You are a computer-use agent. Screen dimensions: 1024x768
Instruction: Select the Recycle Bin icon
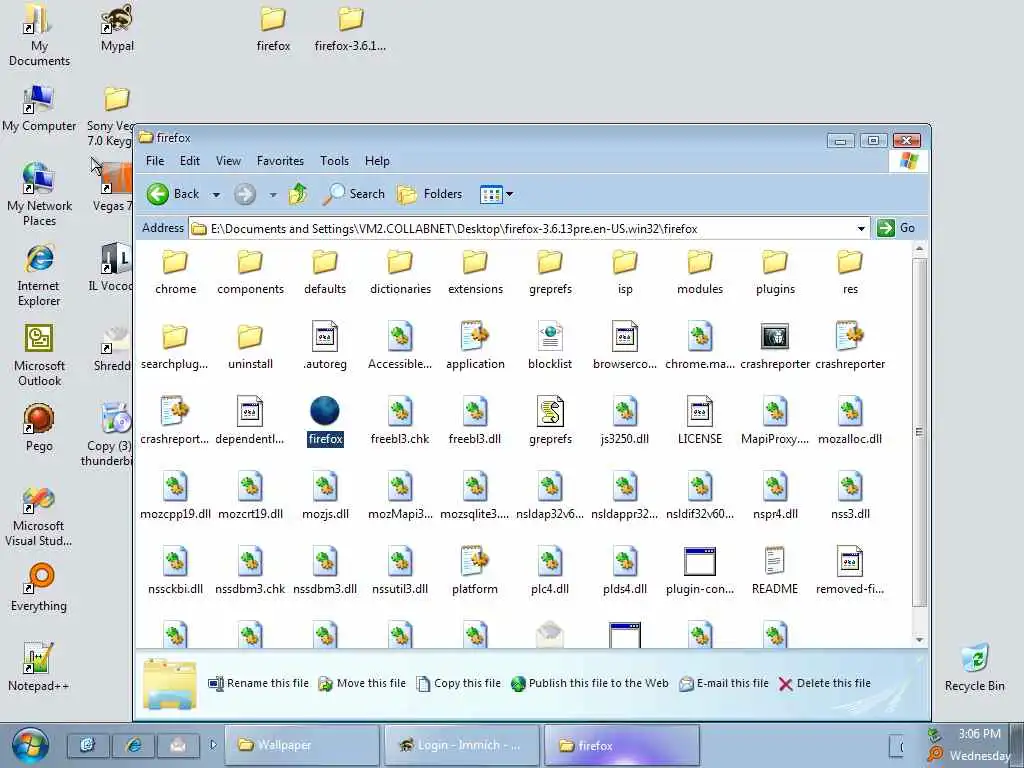click(974, 667)
